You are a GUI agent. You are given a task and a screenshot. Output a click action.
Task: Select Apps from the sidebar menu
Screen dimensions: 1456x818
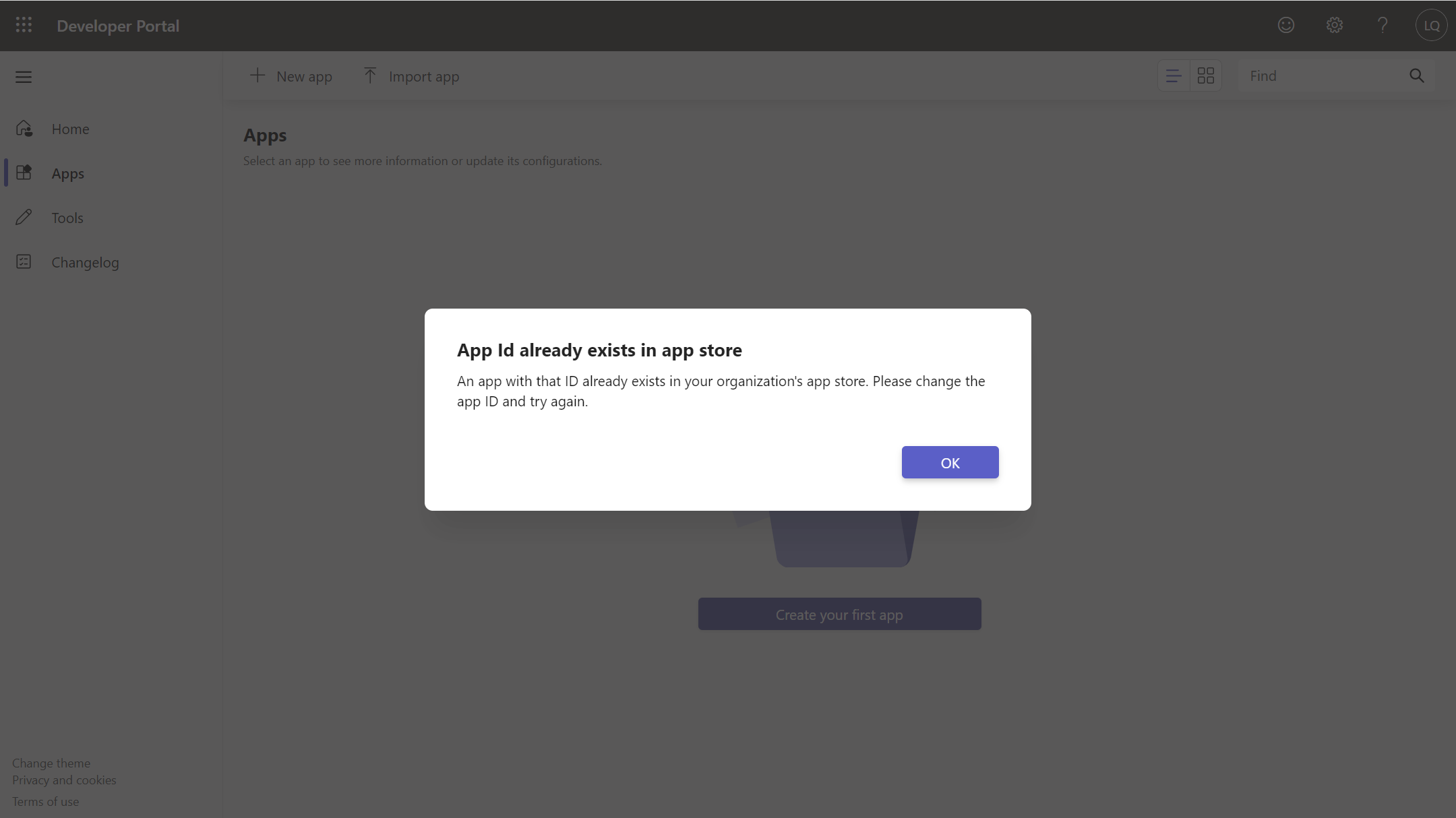click(67, 172)
